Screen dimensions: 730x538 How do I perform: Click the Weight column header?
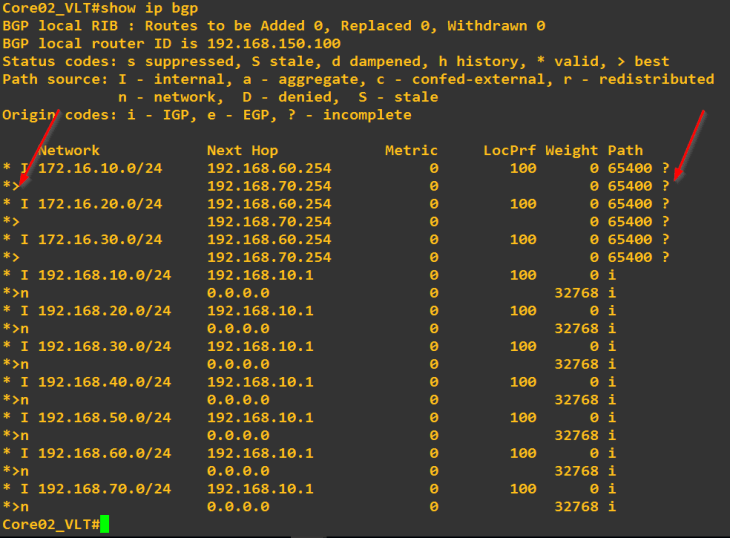click(x=571, y=150)
